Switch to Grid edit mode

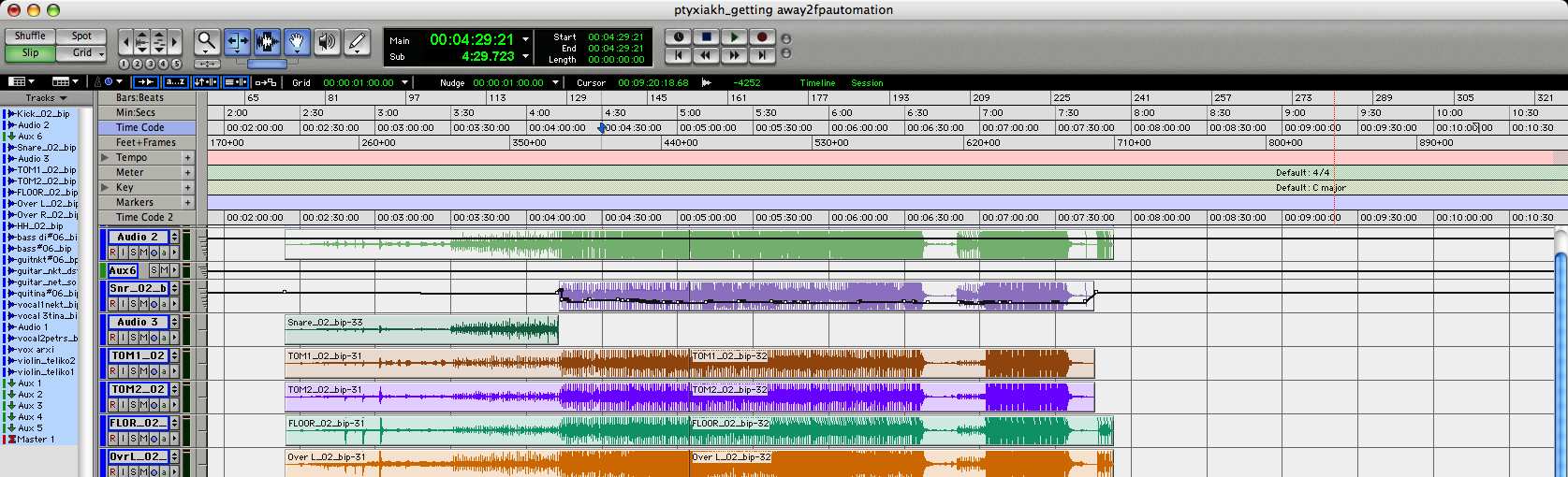81,52
